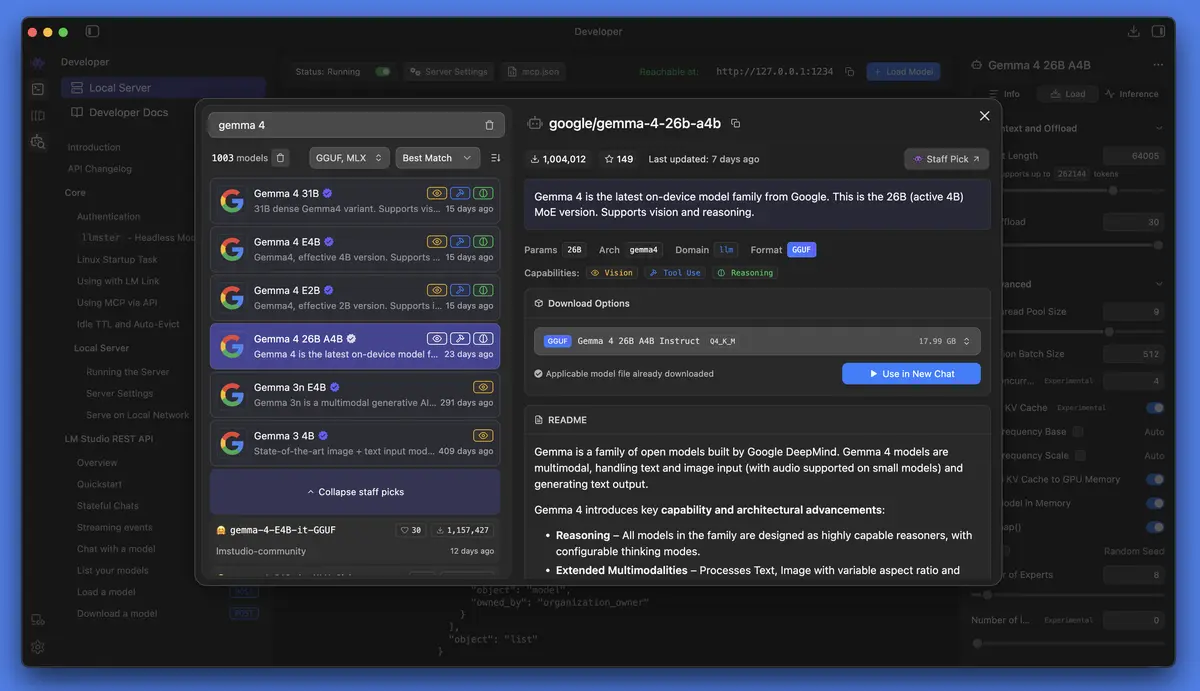Screen dimensions: 1200x691
Task: Copy the server address http://127.0.0.1:1234
Action: click(849, 72)
